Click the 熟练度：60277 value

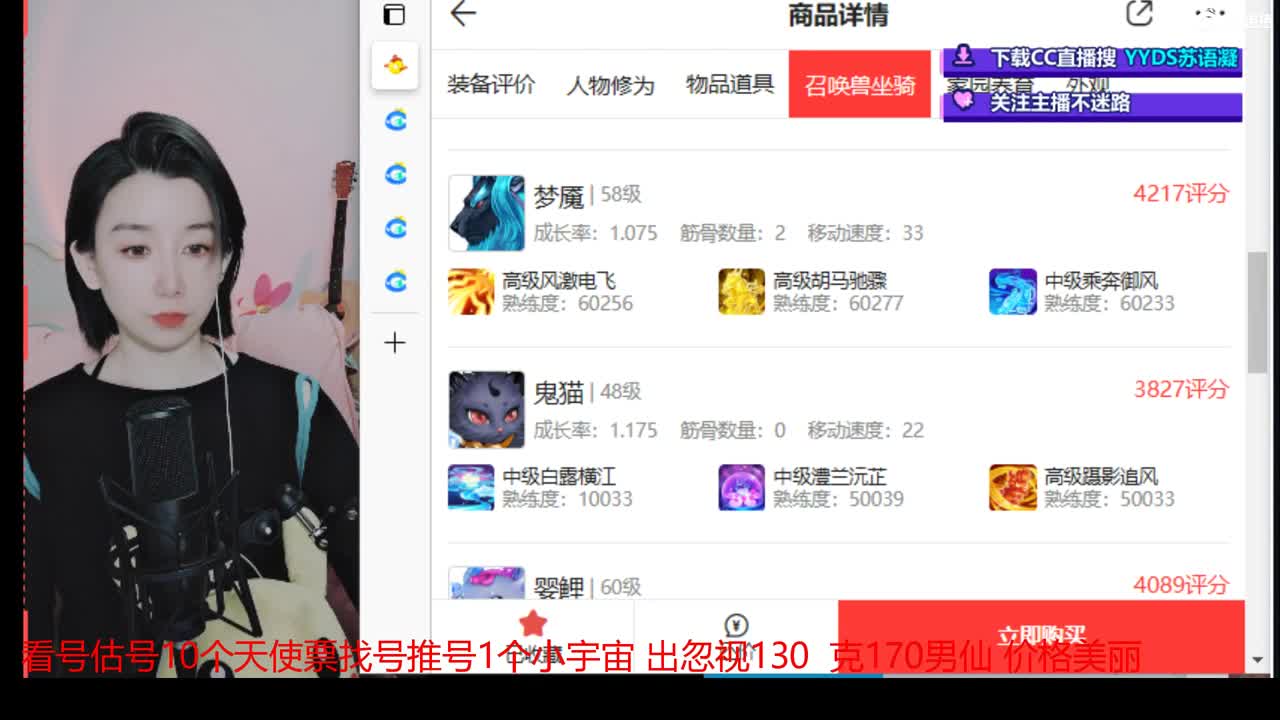tap(839, 303)
